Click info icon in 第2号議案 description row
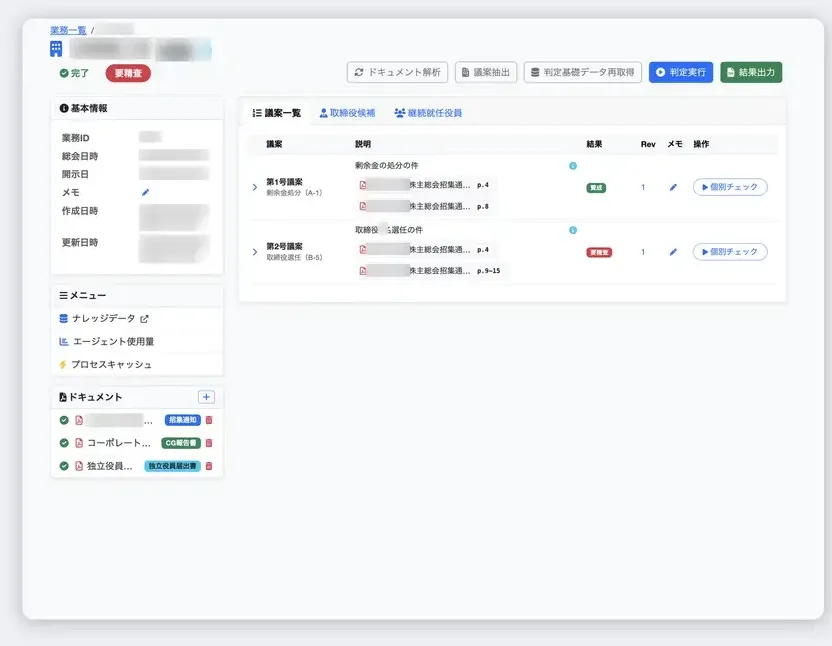 pyautogui.click(x=573, y=230)
